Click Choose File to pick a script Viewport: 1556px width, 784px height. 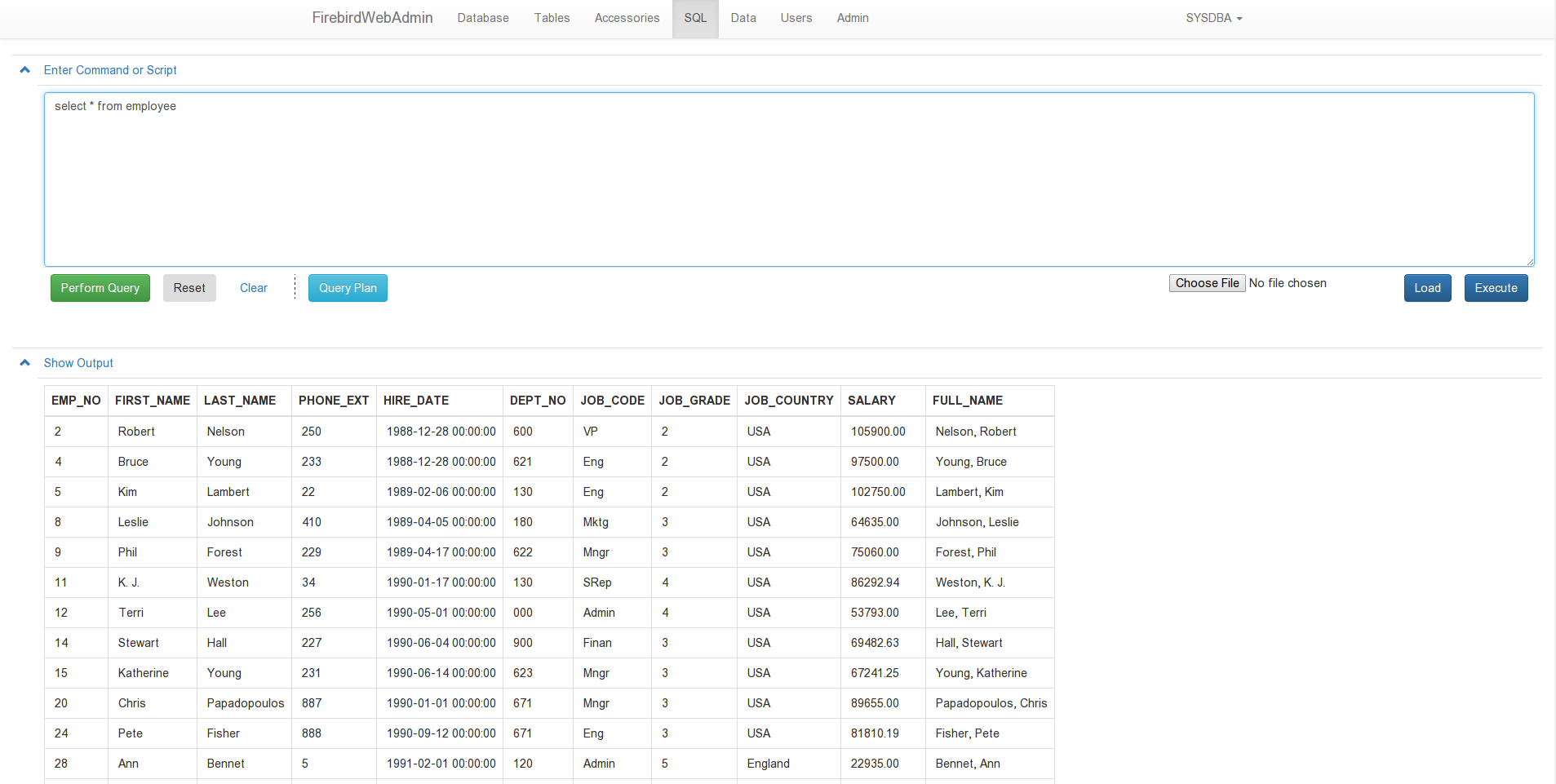[x=1207, y=283]
